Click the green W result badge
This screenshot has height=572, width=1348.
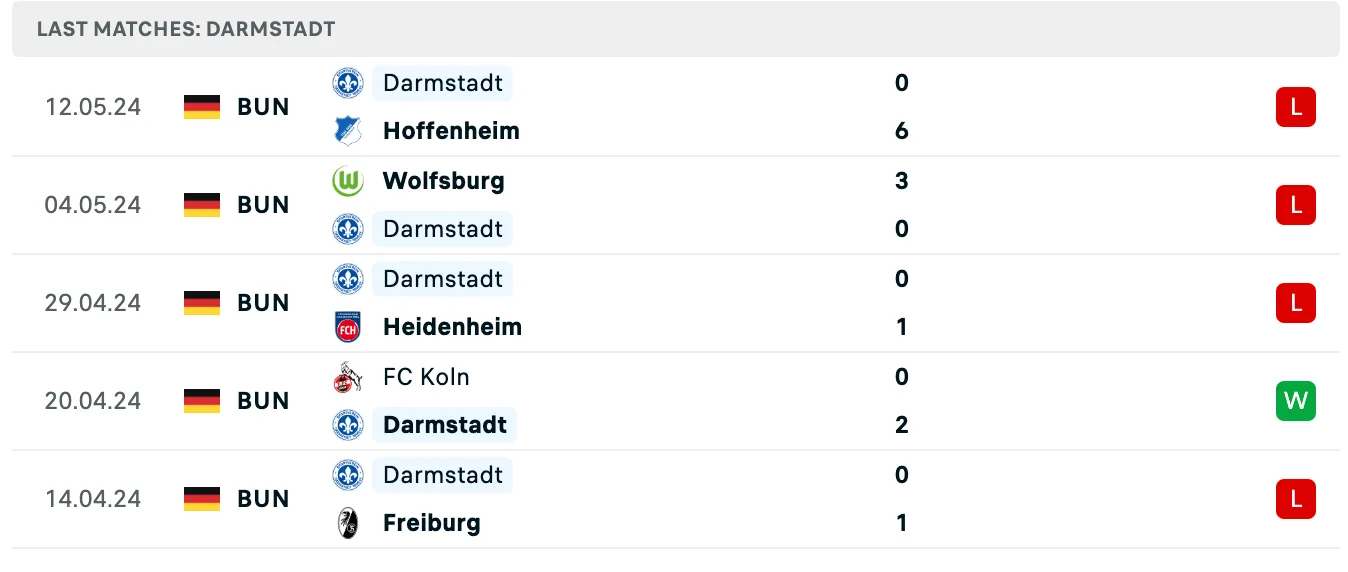[x=1296, y=401]
